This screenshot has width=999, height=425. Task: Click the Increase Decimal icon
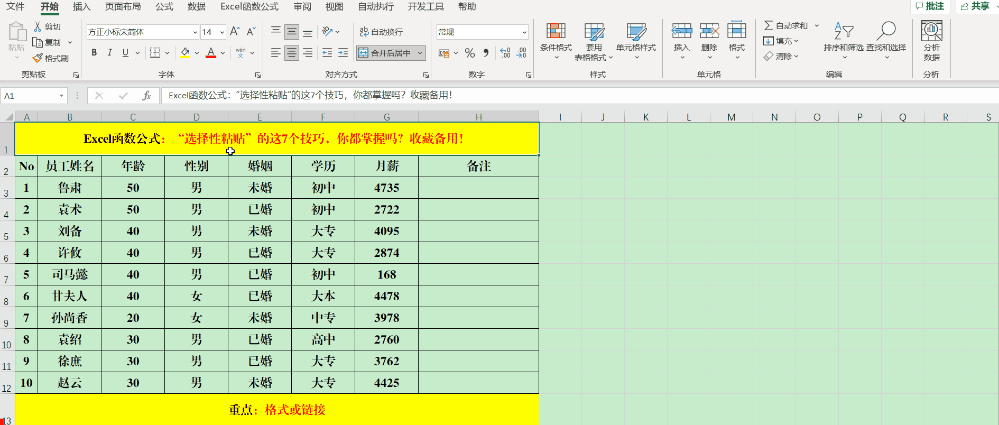505,52
